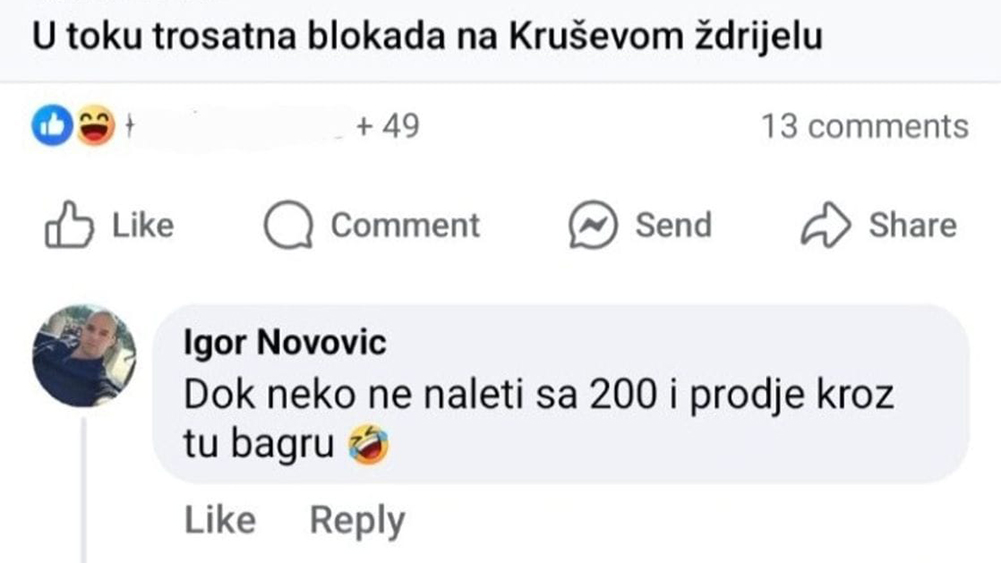Like the comment by Igor Novovic
Screen dimensions: 1001x563
pos(220,521)
